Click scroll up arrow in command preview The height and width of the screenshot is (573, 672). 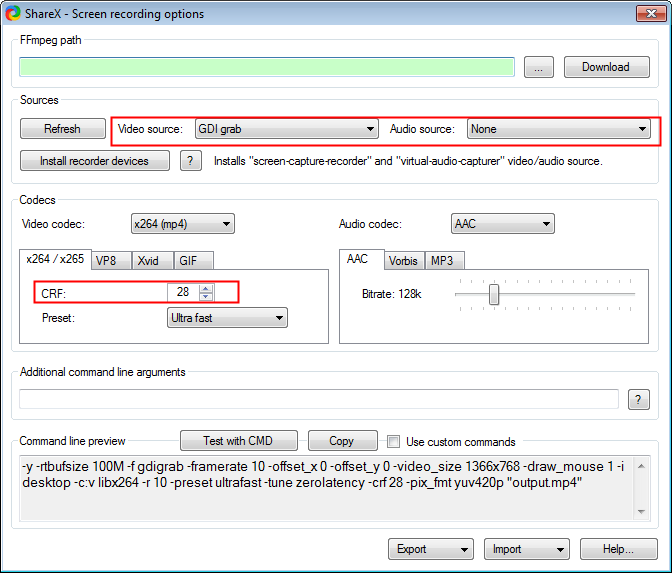[x=642, y=466]
